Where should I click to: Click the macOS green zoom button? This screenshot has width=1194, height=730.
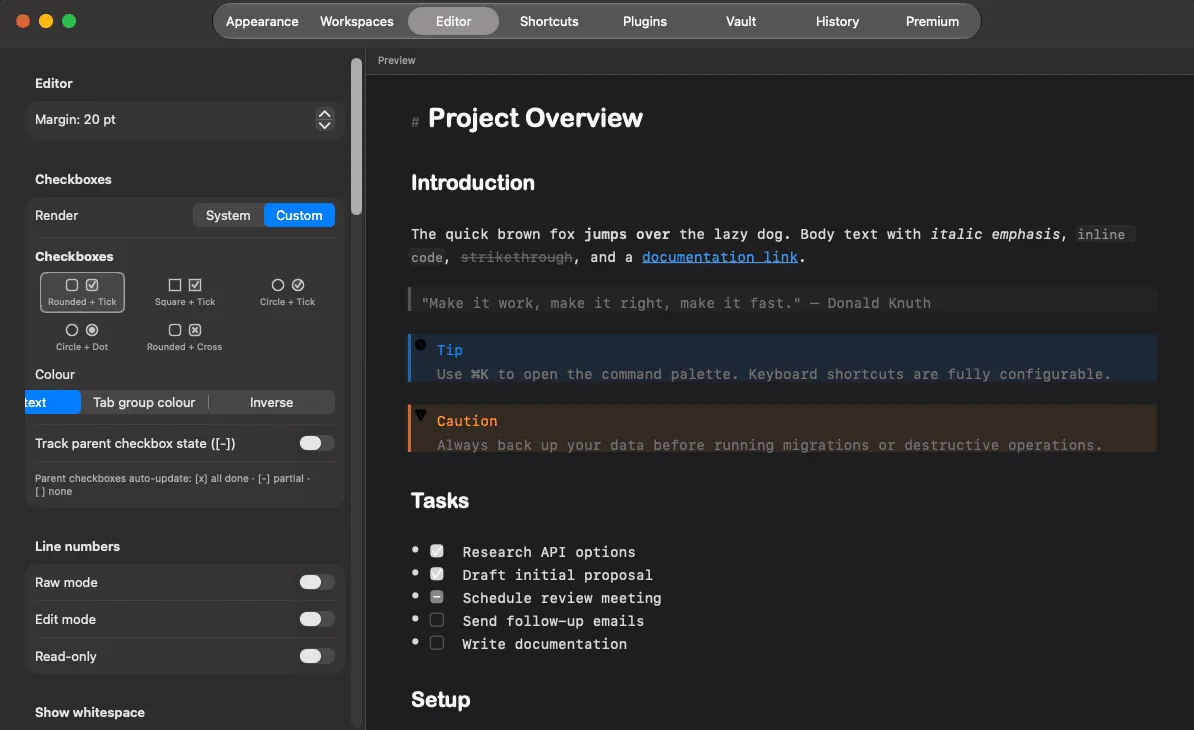coord(69,21)
